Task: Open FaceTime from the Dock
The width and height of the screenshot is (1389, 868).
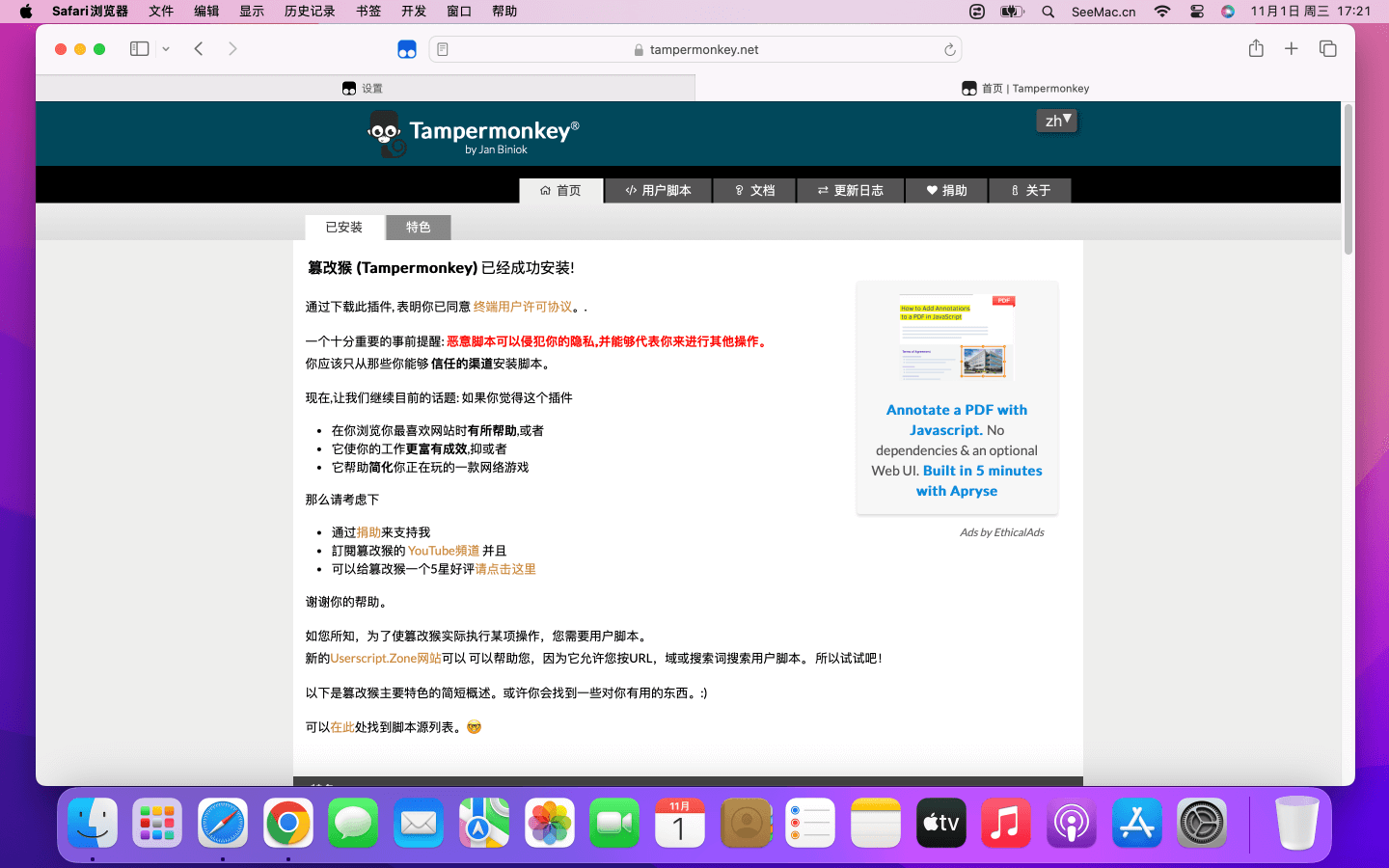Action: [614, 823]
